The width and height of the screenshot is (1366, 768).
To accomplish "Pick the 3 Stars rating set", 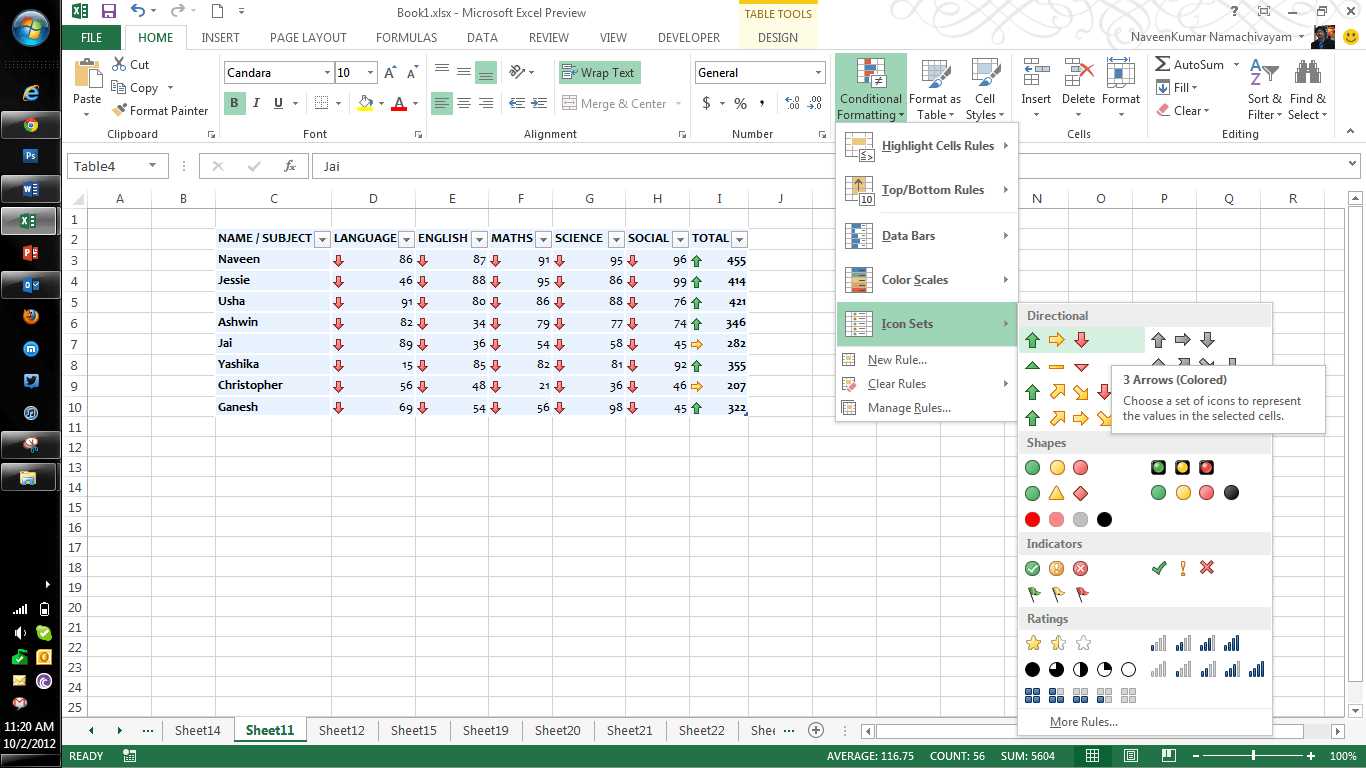I will click(1057, 643).
